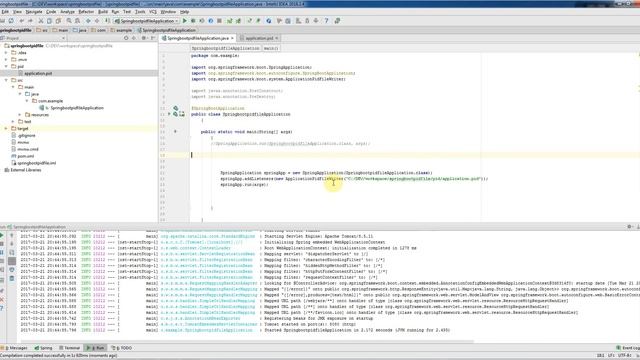The height and width of the screenshot is (360, 640).
Task: Select application.pid file in project tree
Action: point(38,73)
